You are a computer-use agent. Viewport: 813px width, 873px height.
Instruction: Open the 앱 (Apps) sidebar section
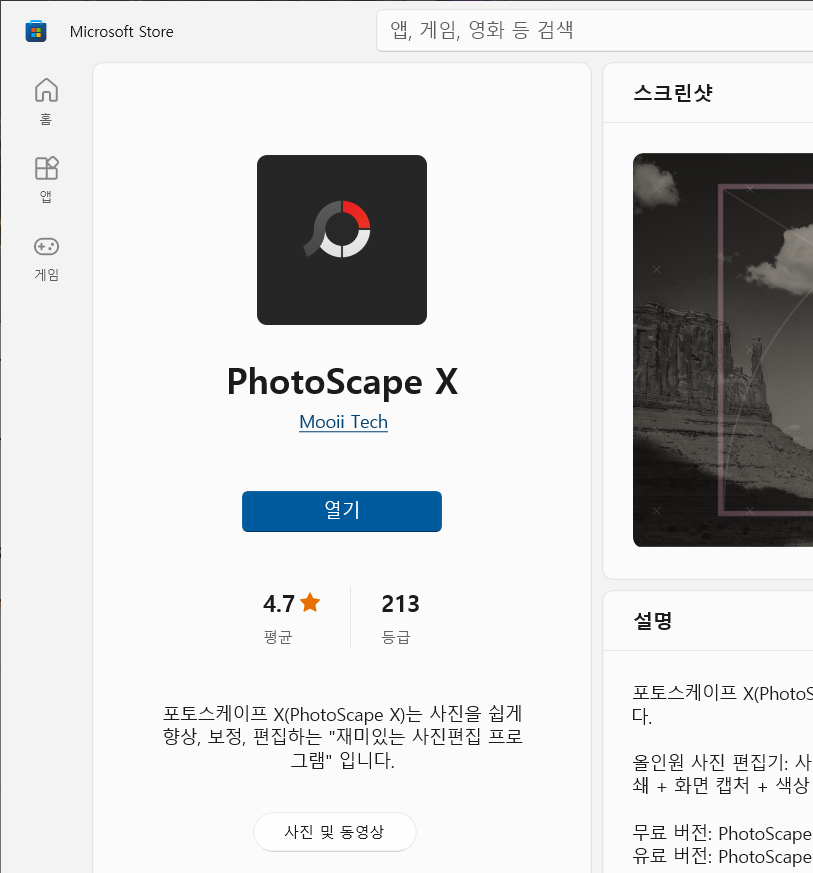point(46,179)
